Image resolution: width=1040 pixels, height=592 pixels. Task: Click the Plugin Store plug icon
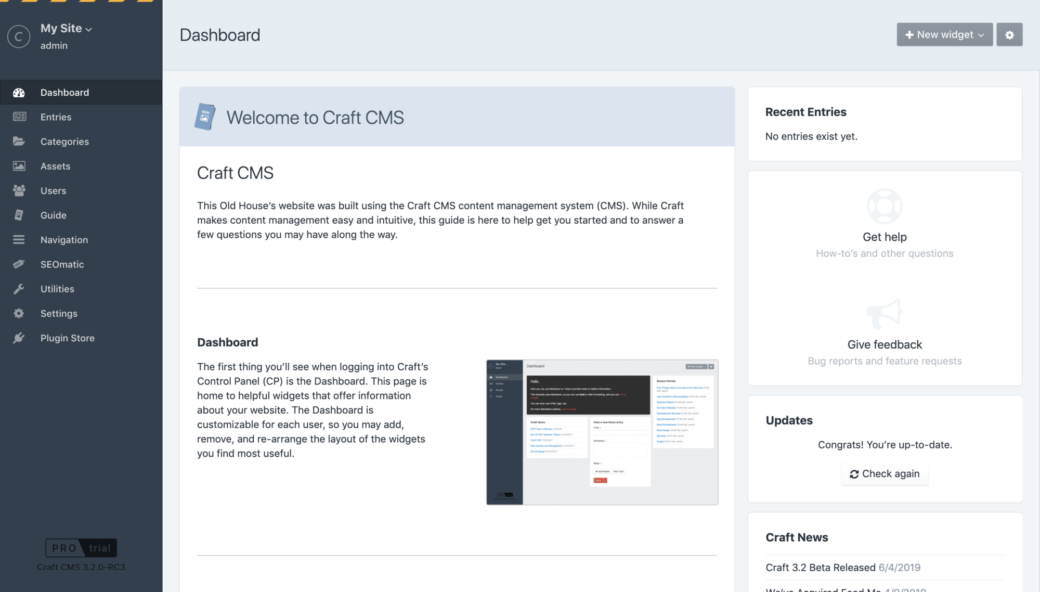pos(19,337)
